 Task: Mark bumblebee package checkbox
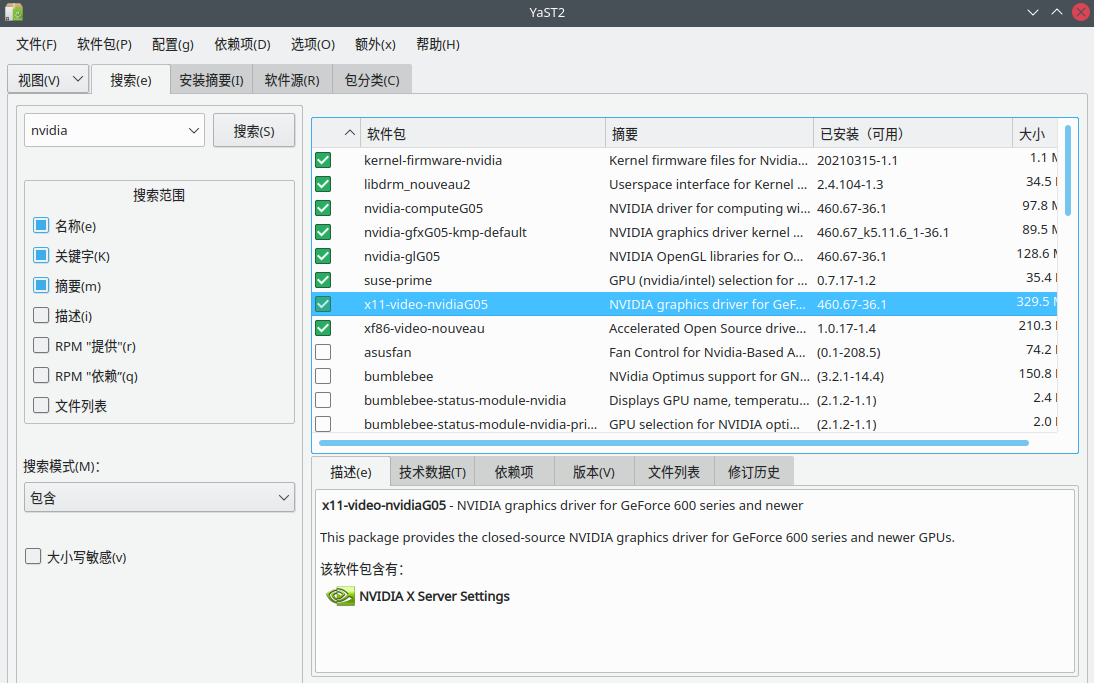(x=323, y=376)
